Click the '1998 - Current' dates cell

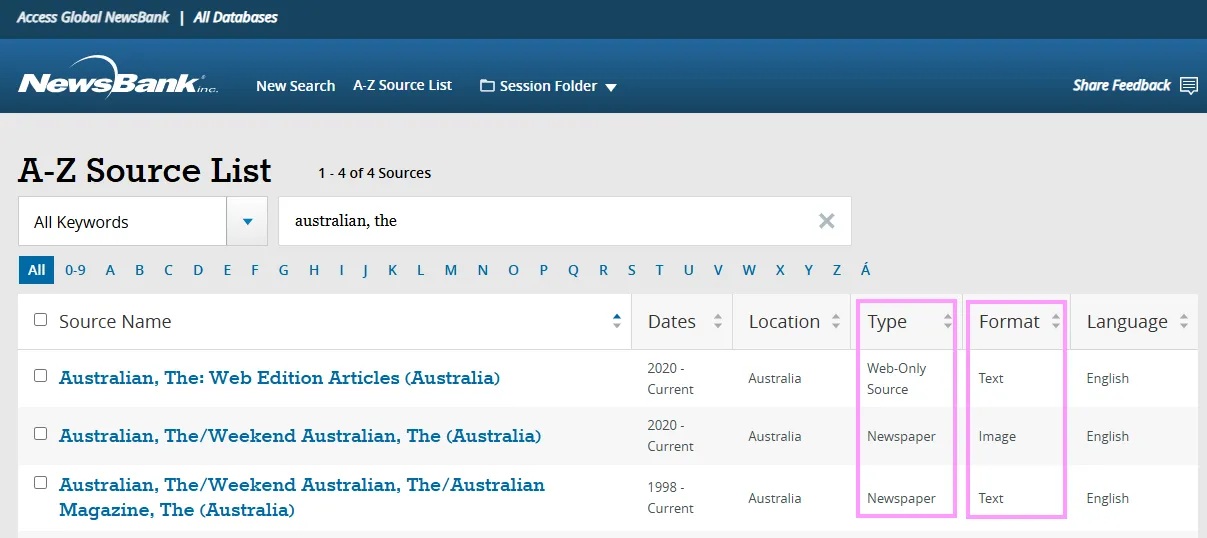tap(670, 497)
